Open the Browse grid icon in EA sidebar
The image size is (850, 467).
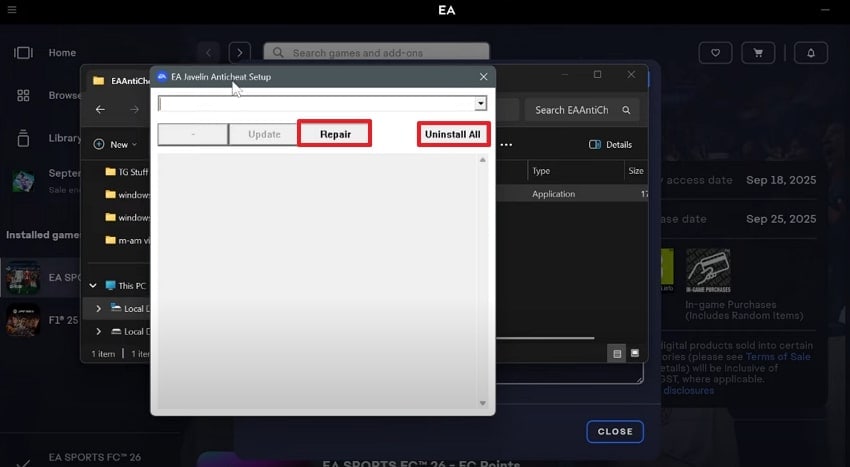click(23, 95)
